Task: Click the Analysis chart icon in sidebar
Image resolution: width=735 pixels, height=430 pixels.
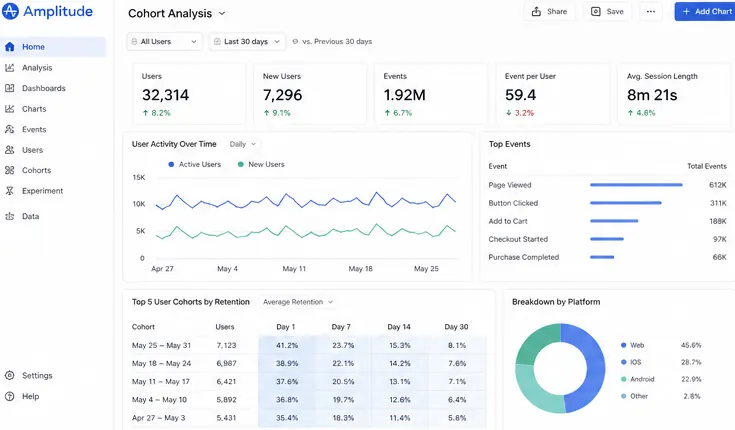Action: pyautogui.click(x=9, y=68)
